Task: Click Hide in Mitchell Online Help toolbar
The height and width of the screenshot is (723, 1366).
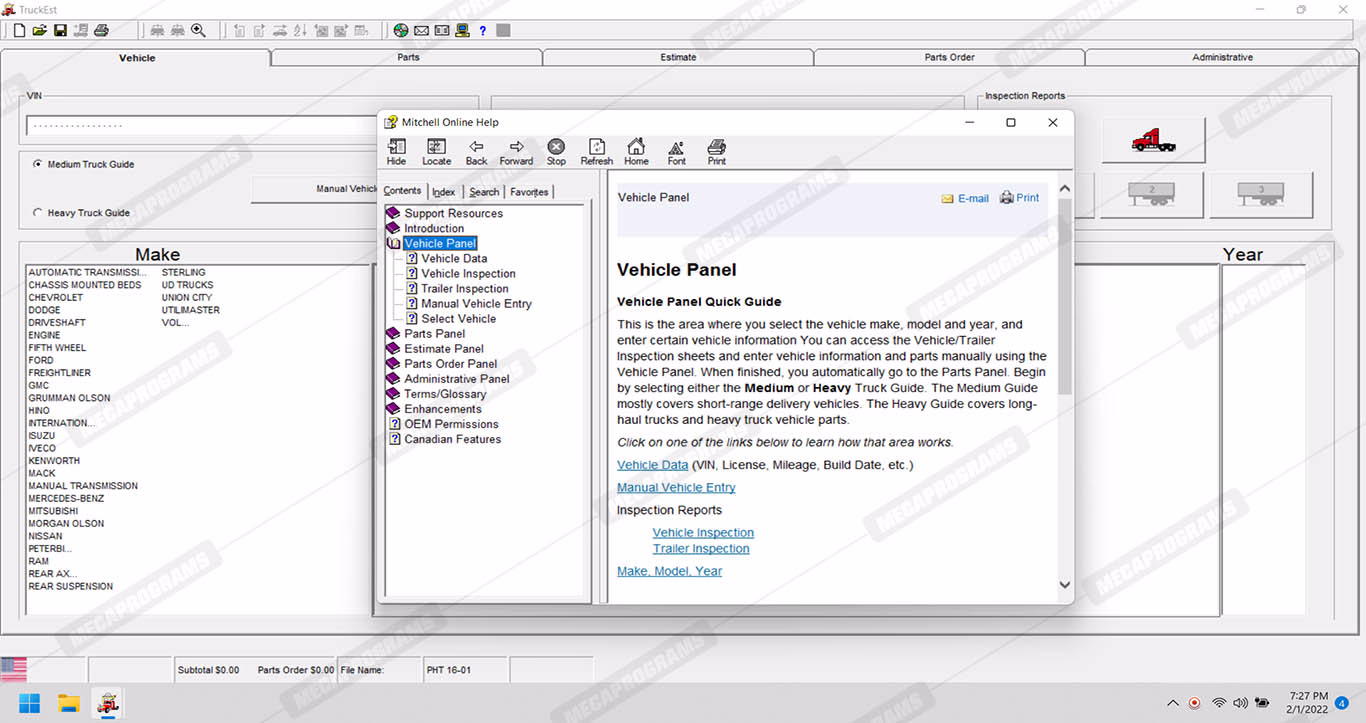Action: coord(397,152)
